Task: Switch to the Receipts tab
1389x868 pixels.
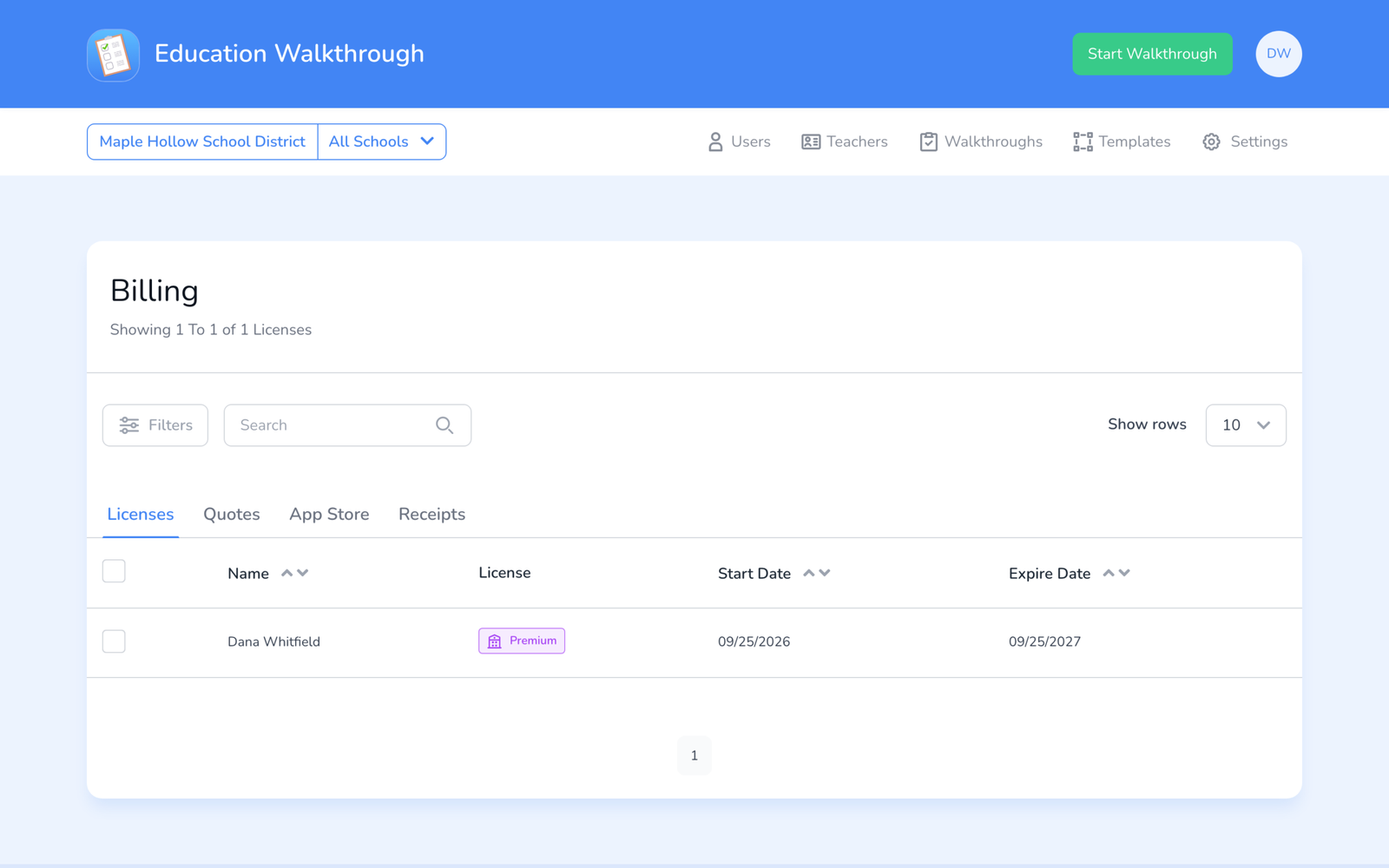Action: coord(431,514)
